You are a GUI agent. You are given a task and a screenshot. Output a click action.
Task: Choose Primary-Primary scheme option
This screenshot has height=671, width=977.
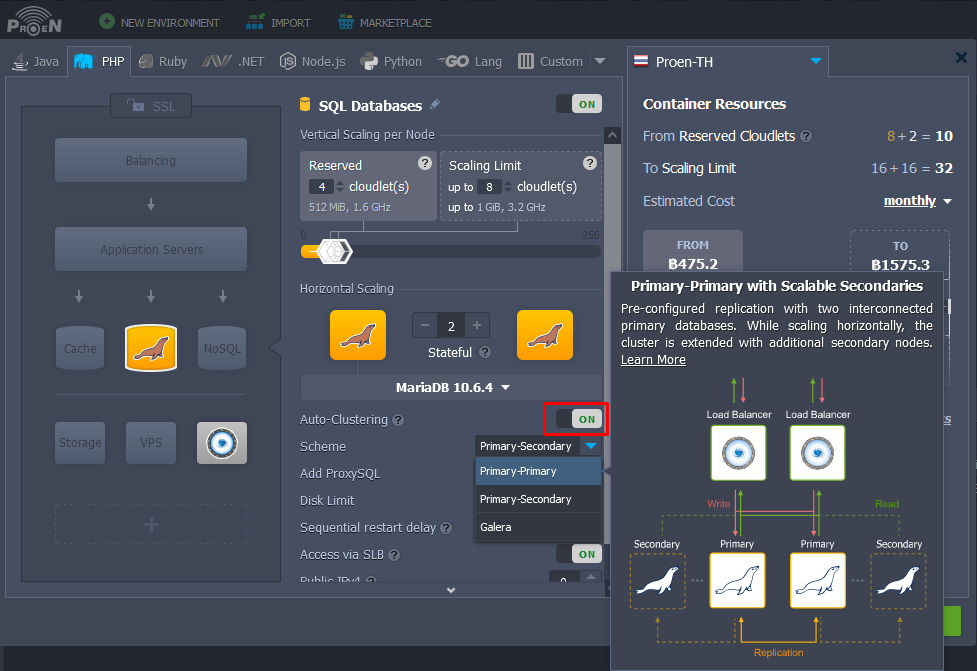point(538,472)
